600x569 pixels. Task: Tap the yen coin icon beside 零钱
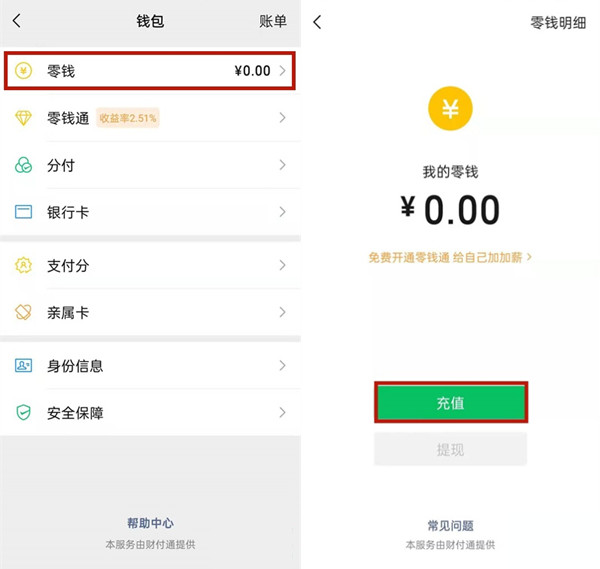point(24,71)
